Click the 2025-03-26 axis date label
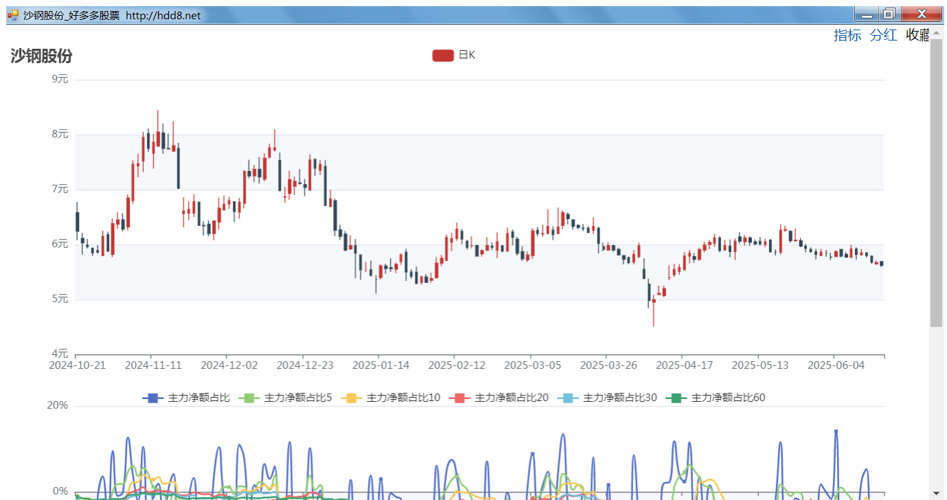The image size is (947, 500). coord(608,365)
